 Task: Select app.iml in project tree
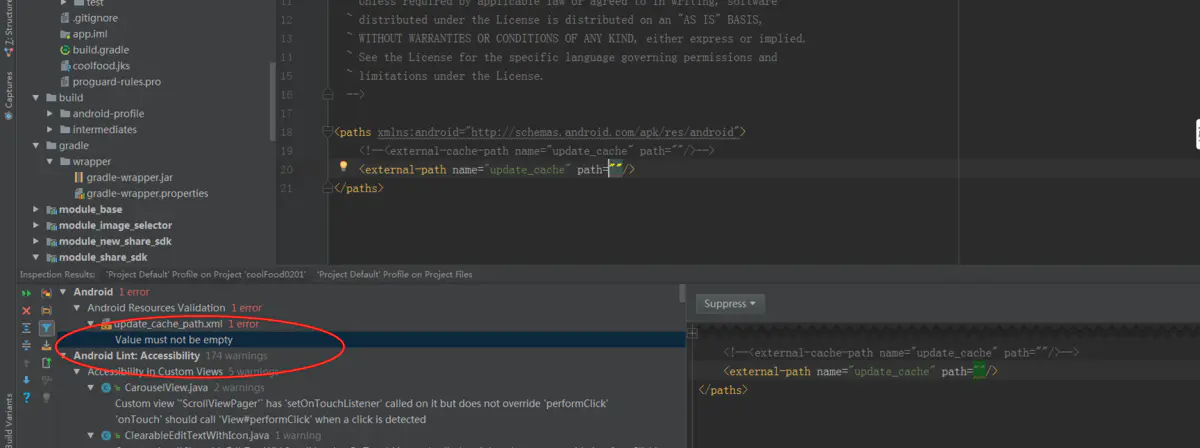90,34
